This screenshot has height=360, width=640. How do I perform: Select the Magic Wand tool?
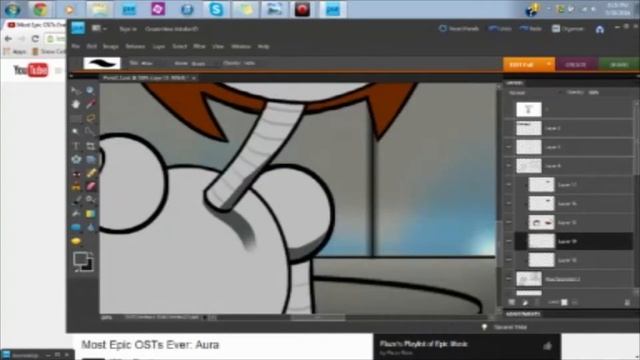[x=76, y=132]
